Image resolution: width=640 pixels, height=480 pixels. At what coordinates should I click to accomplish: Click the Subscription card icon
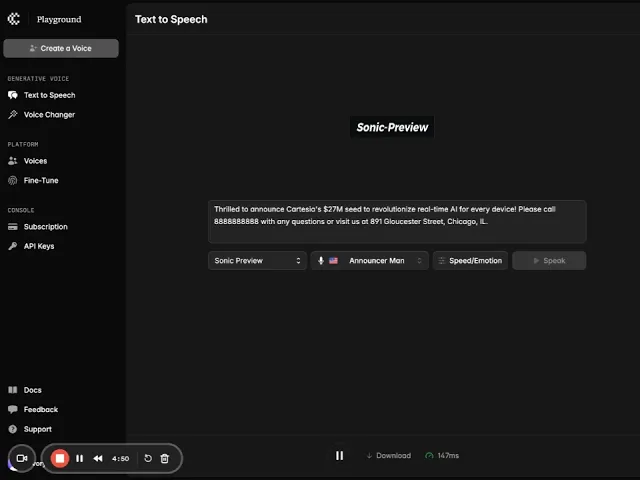[x=13, y=227]
